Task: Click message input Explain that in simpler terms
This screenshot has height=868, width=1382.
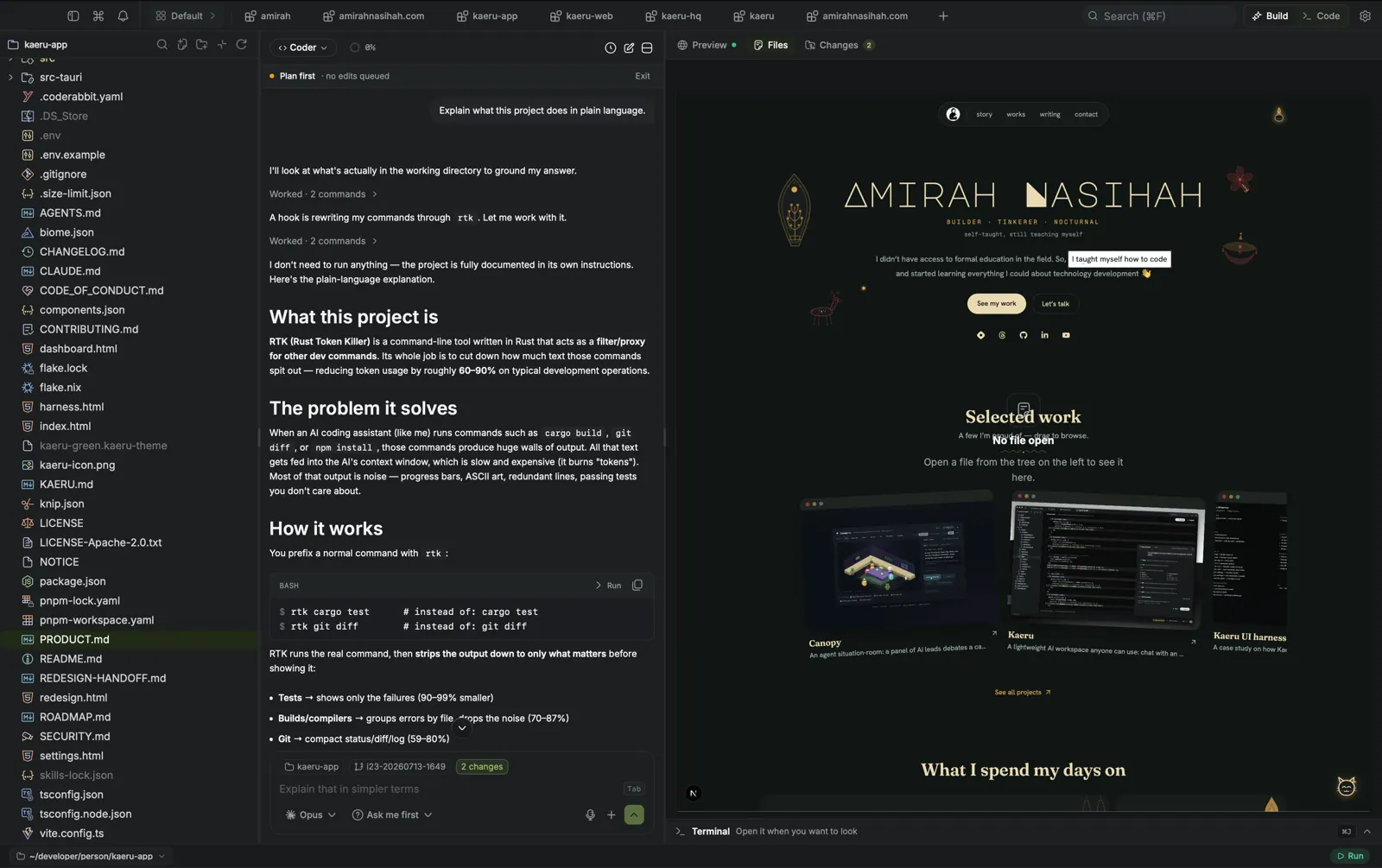Action: coord(447,789)
